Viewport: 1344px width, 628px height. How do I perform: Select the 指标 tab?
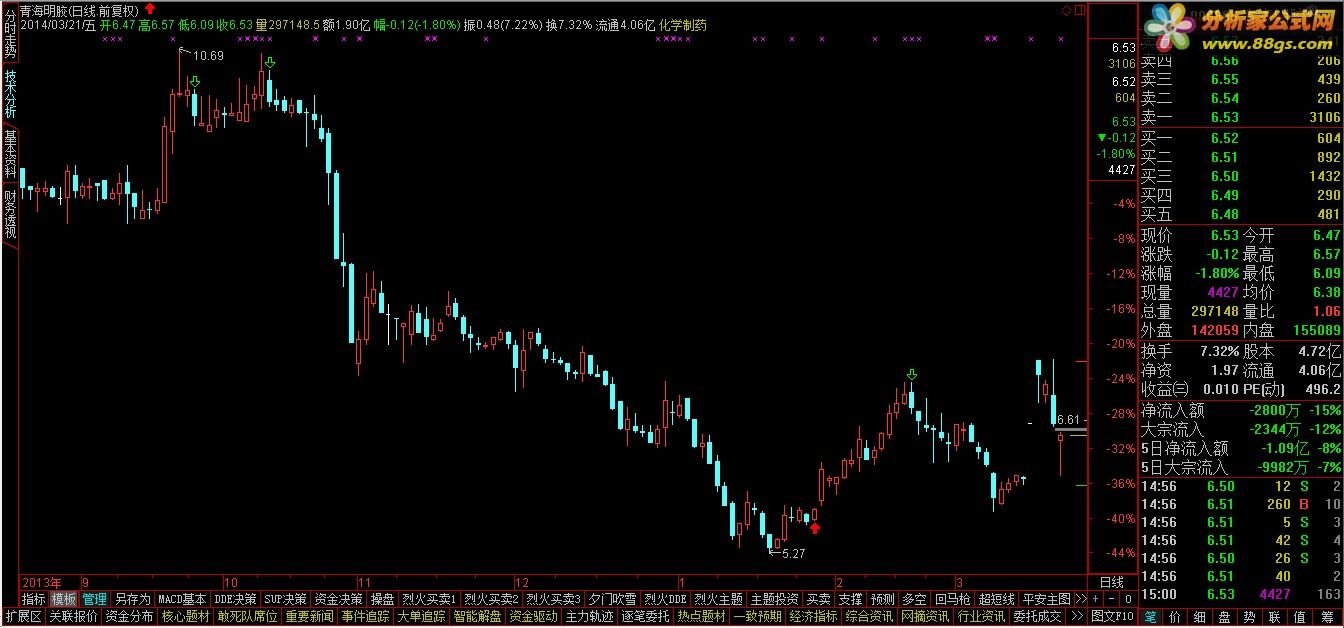click(x=34, y=599)
